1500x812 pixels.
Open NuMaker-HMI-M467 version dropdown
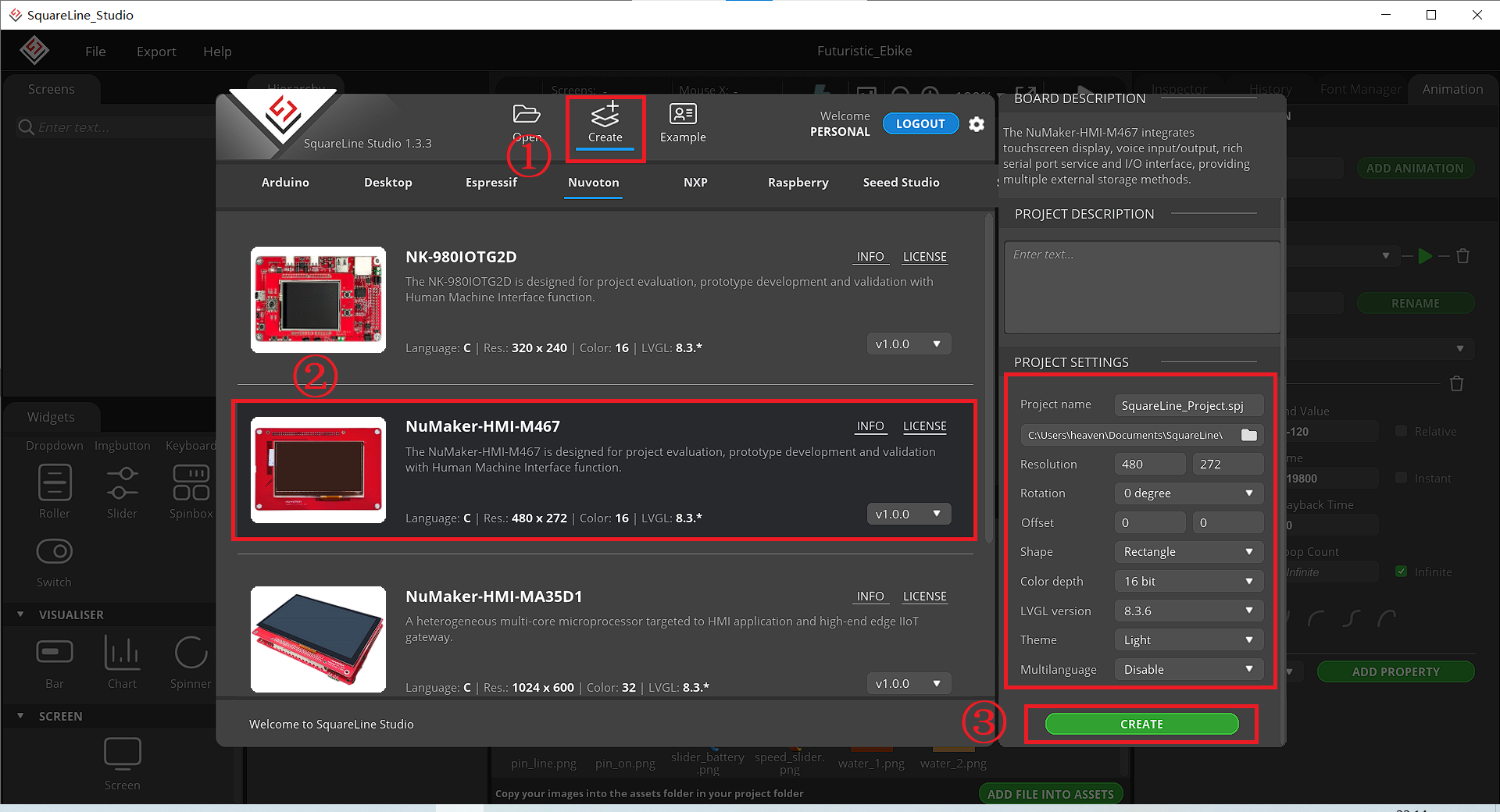click(909, 514)
